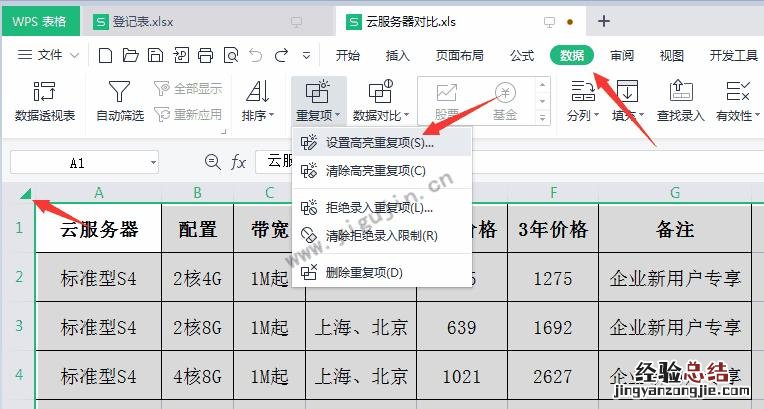The width and height of the screenshot is (764, 409).
Task: Open the 文件 menu
Action: [x=48, y=55]
